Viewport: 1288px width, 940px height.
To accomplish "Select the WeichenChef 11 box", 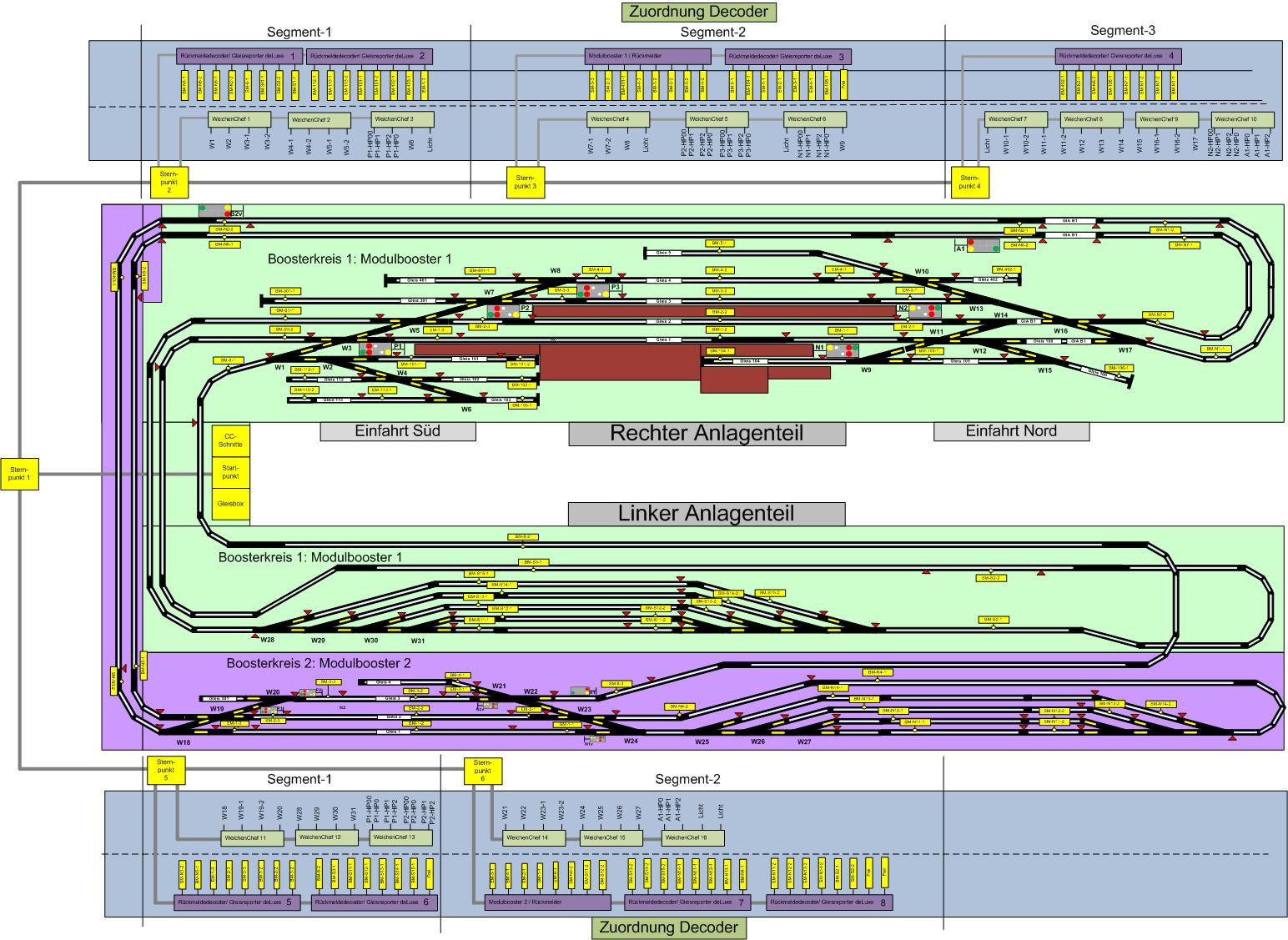I will 251,837.
